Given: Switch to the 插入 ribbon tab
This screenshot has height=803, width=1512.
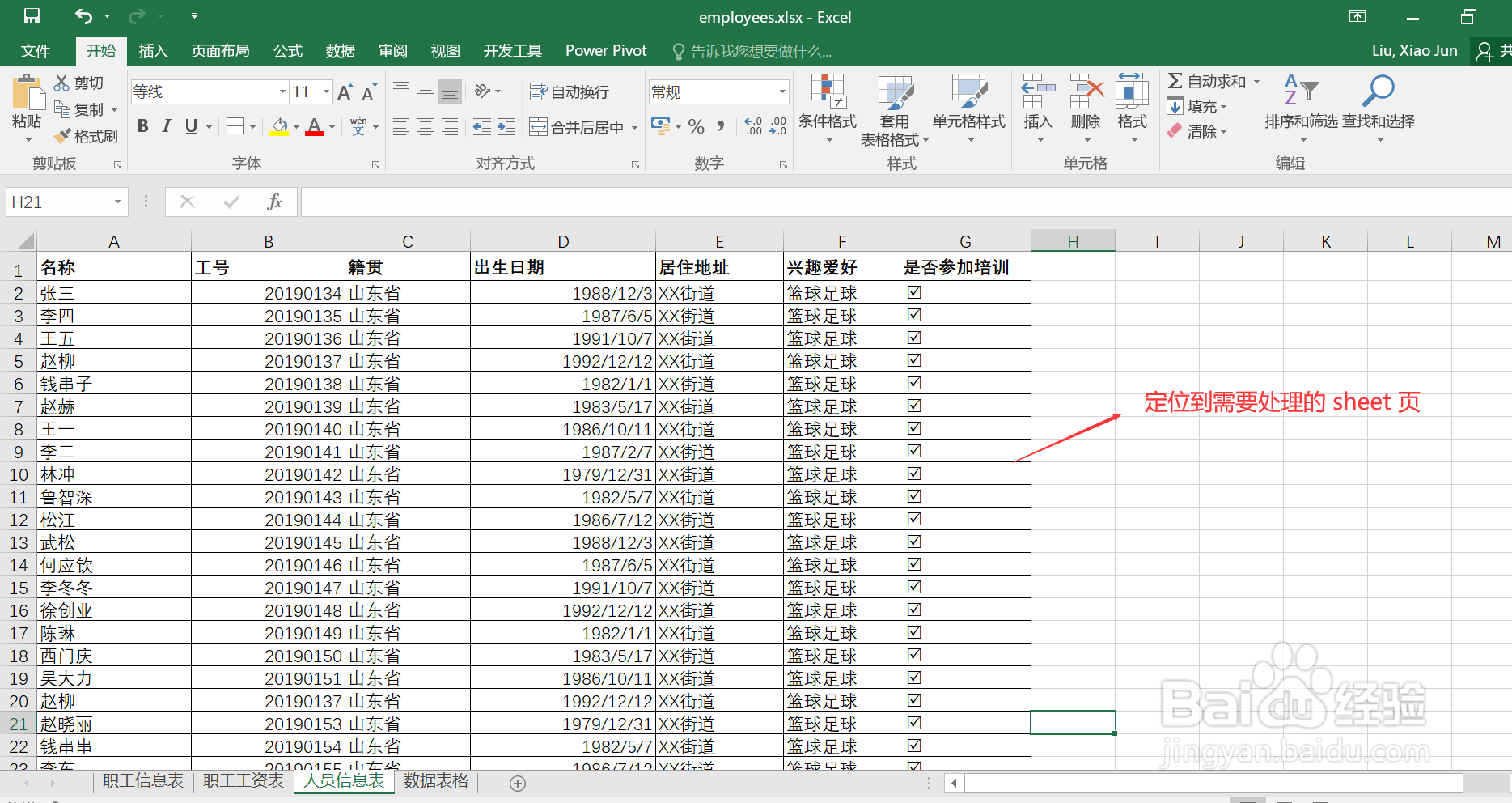Looking at the screenshot, I should [x=153, y=50].
